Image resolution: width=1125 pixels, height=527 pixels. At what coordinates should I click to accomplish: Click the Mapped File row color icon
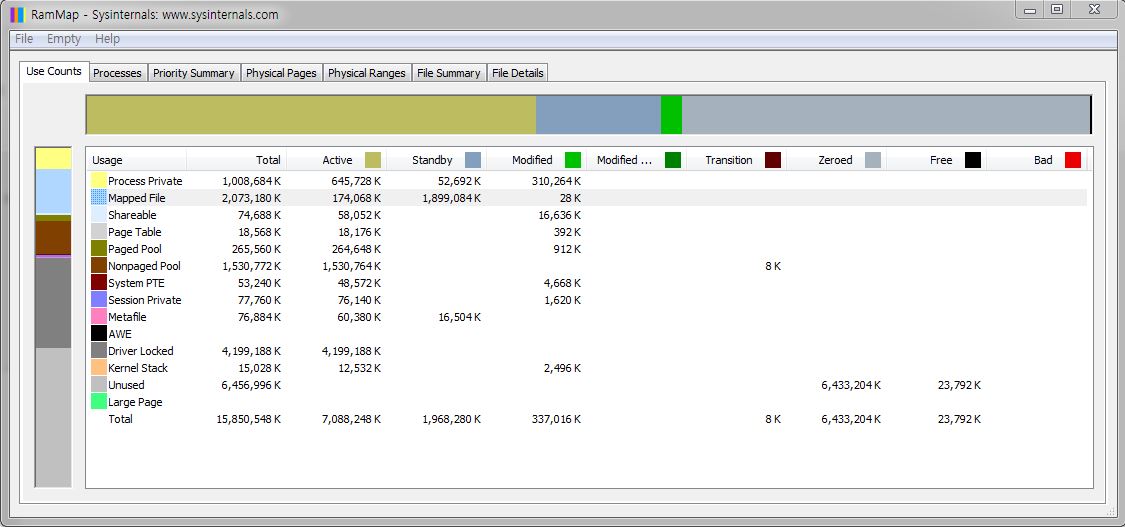99,198
